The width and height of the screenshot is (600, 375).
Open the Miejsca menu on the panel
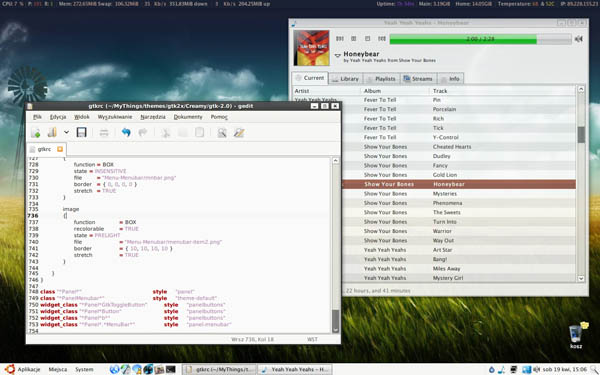58,369
